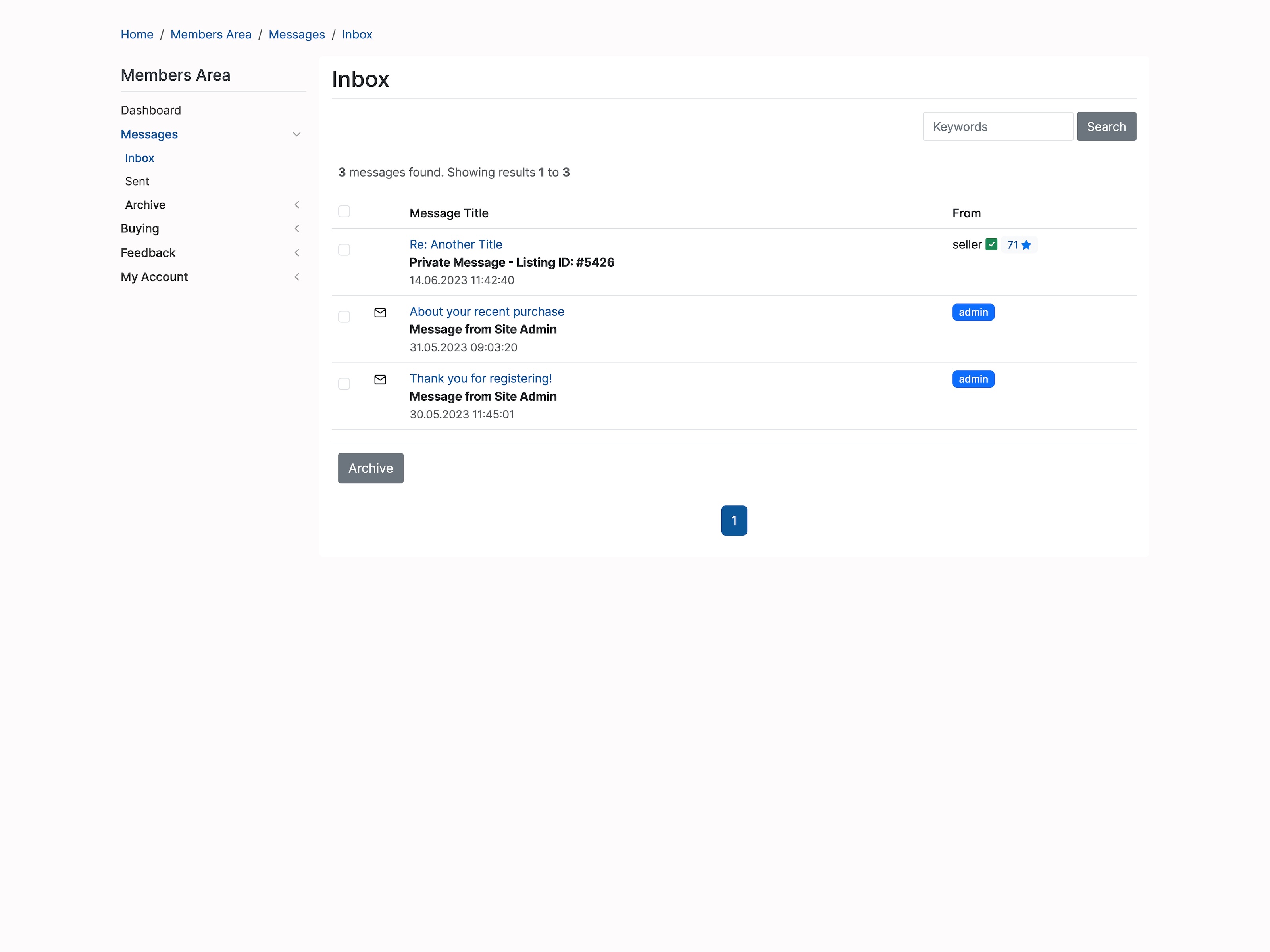
Task: Expand the My Account section
Action: (x=297, y=276)
